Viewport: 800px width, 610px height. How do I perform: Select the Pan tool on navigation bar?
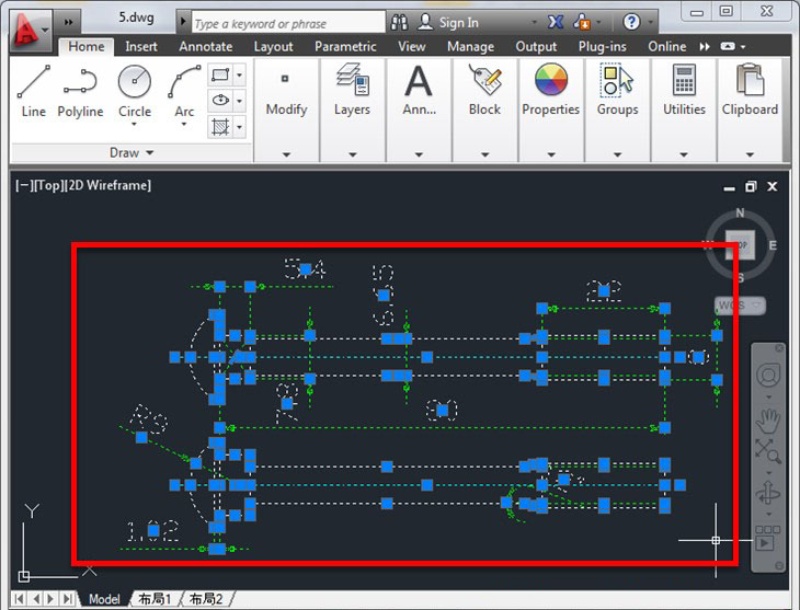pos(769,420)
